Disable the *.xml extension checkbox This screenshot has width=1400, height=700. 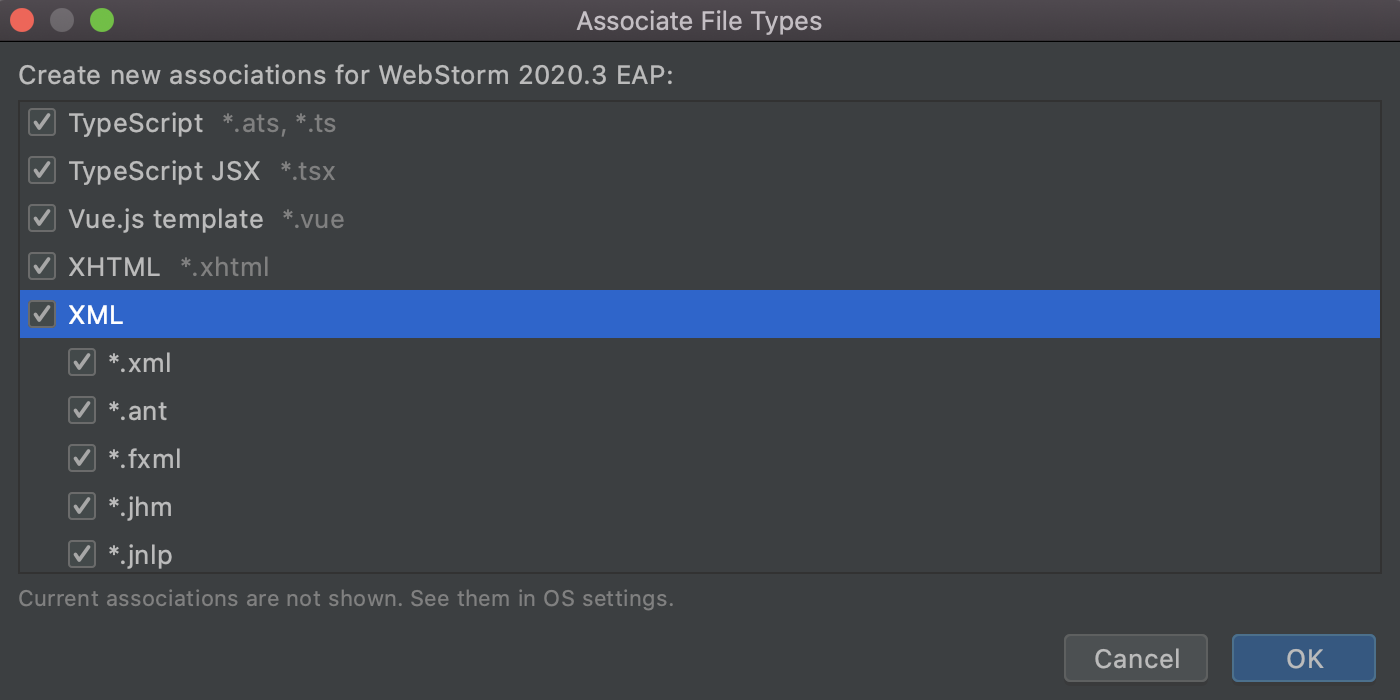click(82, 363)
